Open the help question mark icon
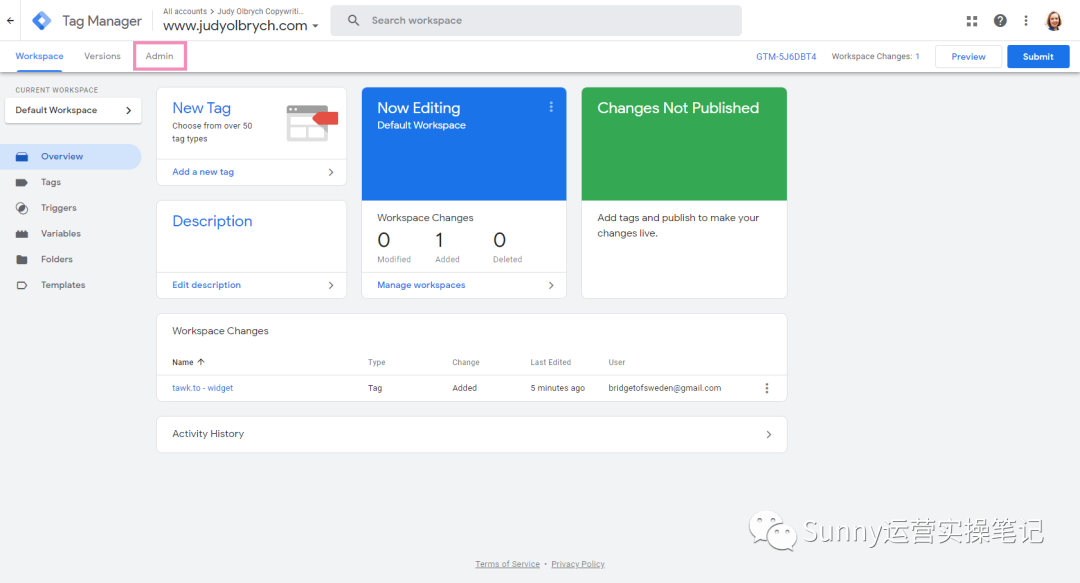This screenshot has width=1080, height=583. tap(1000, 21)
